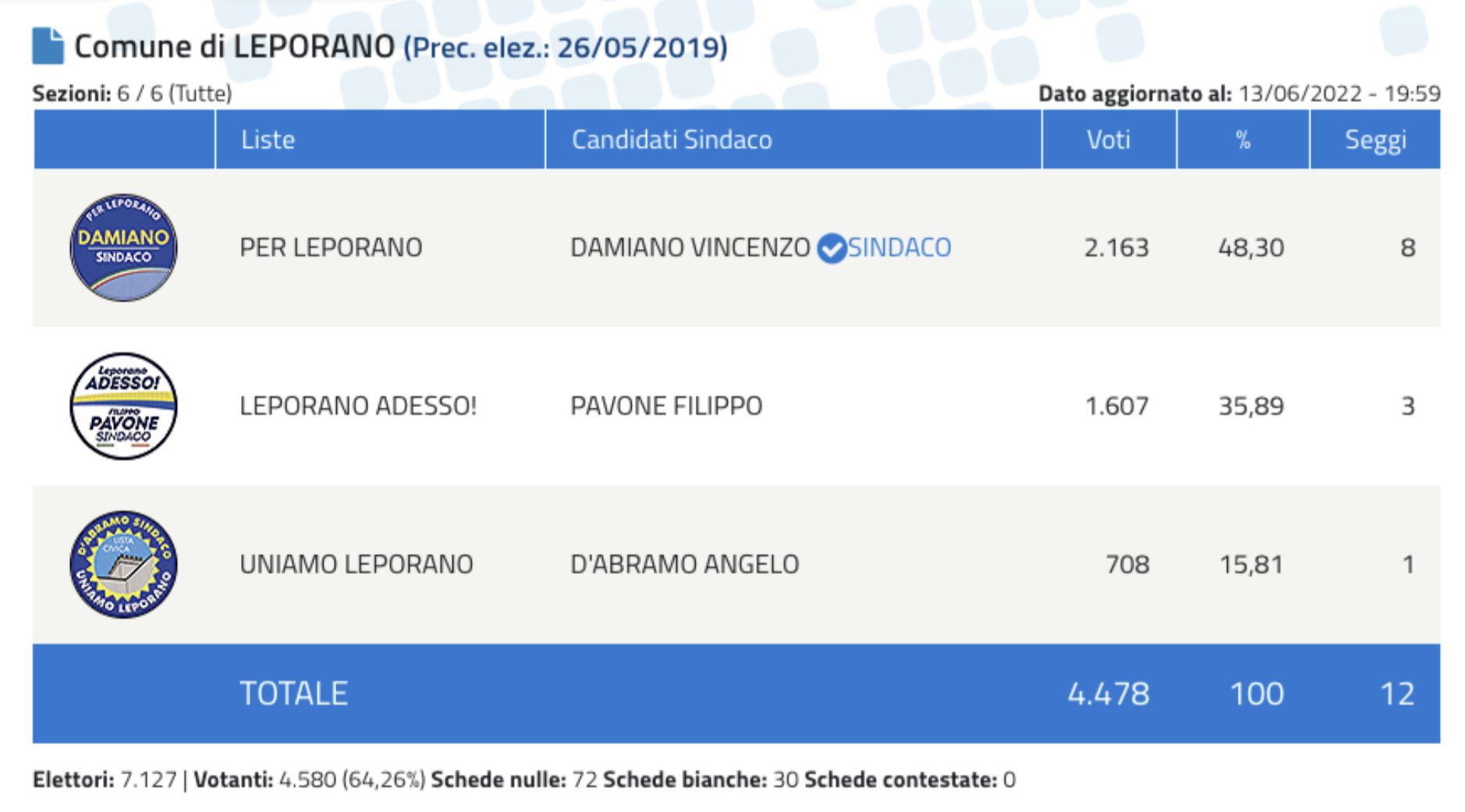1465x812 pixels.
Task: Select the PER LEPORANO list name
Action: coord(331,247)
